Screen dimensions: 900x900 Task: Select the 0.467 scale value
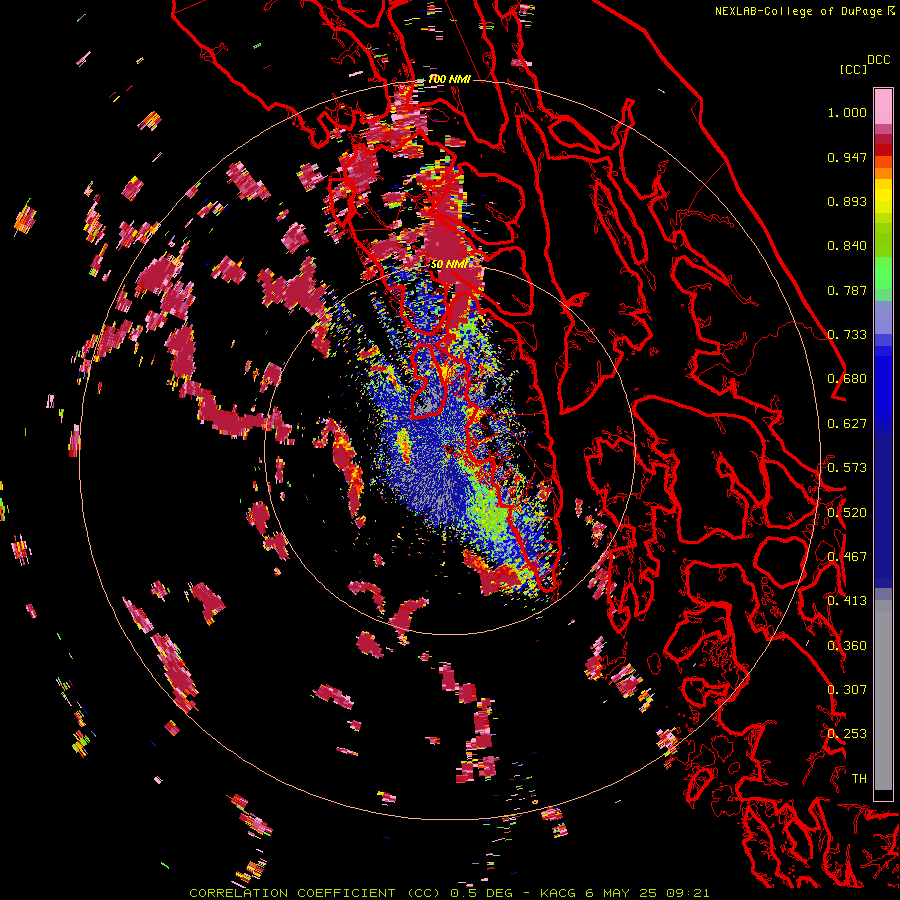(x=847, y=557)
